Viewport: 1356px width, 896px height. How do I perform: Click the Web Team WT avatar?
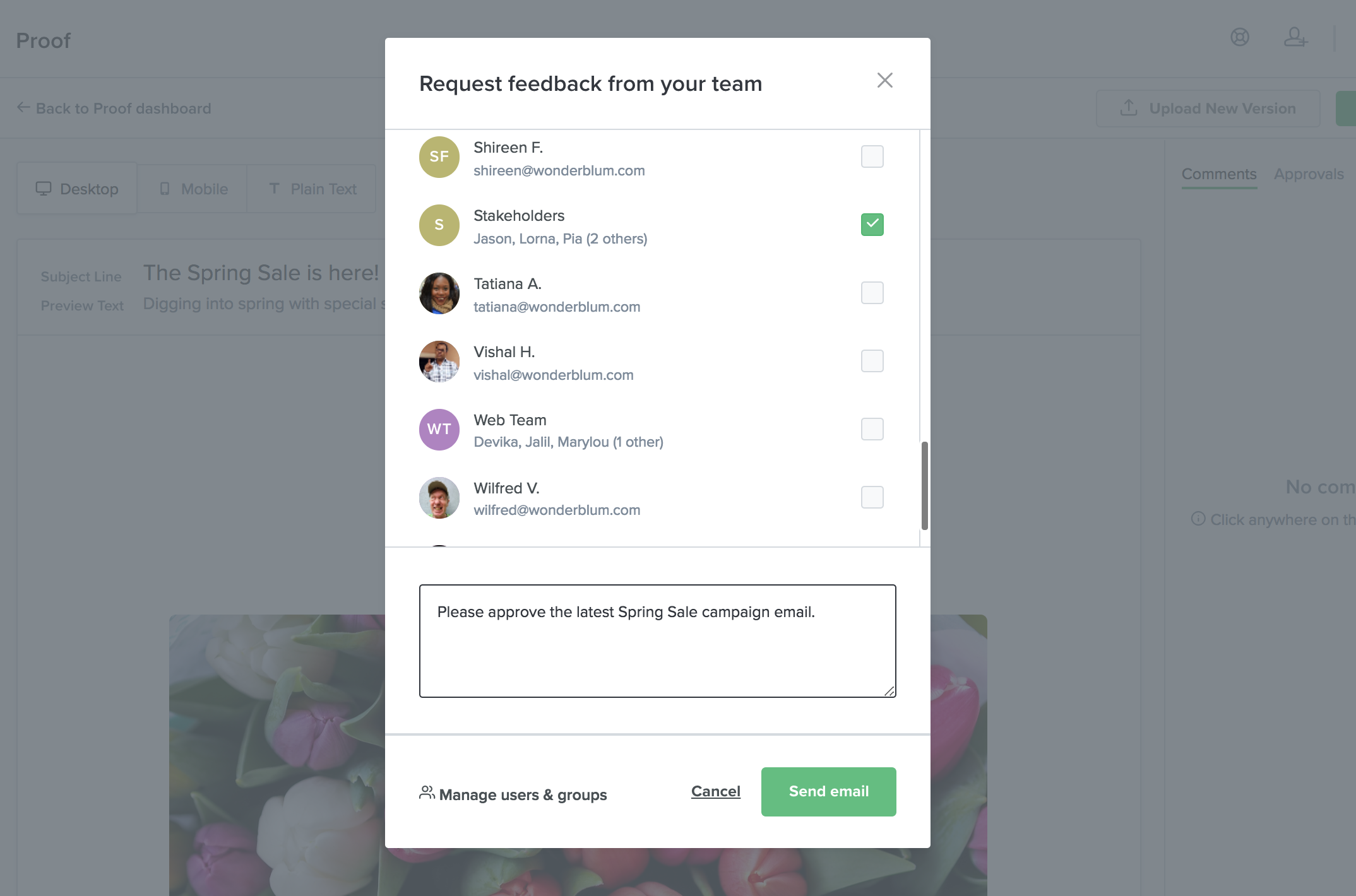click(x=439, y=430)
